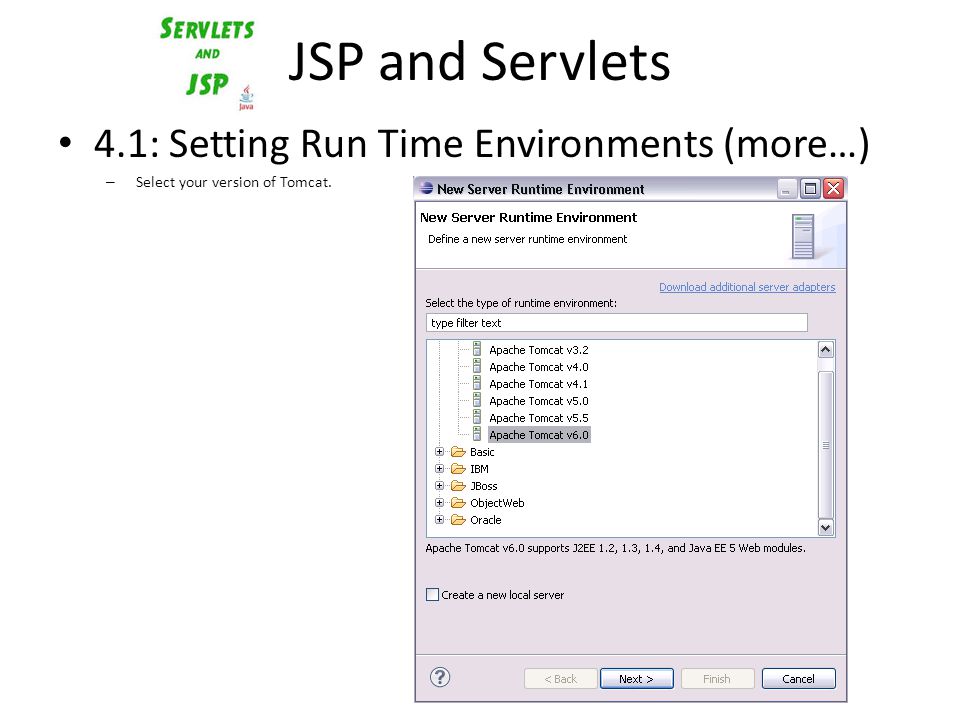This screenshot has width=960, height=720.
Task: Click the ObjectWeb folder icon
Action: 458,503
